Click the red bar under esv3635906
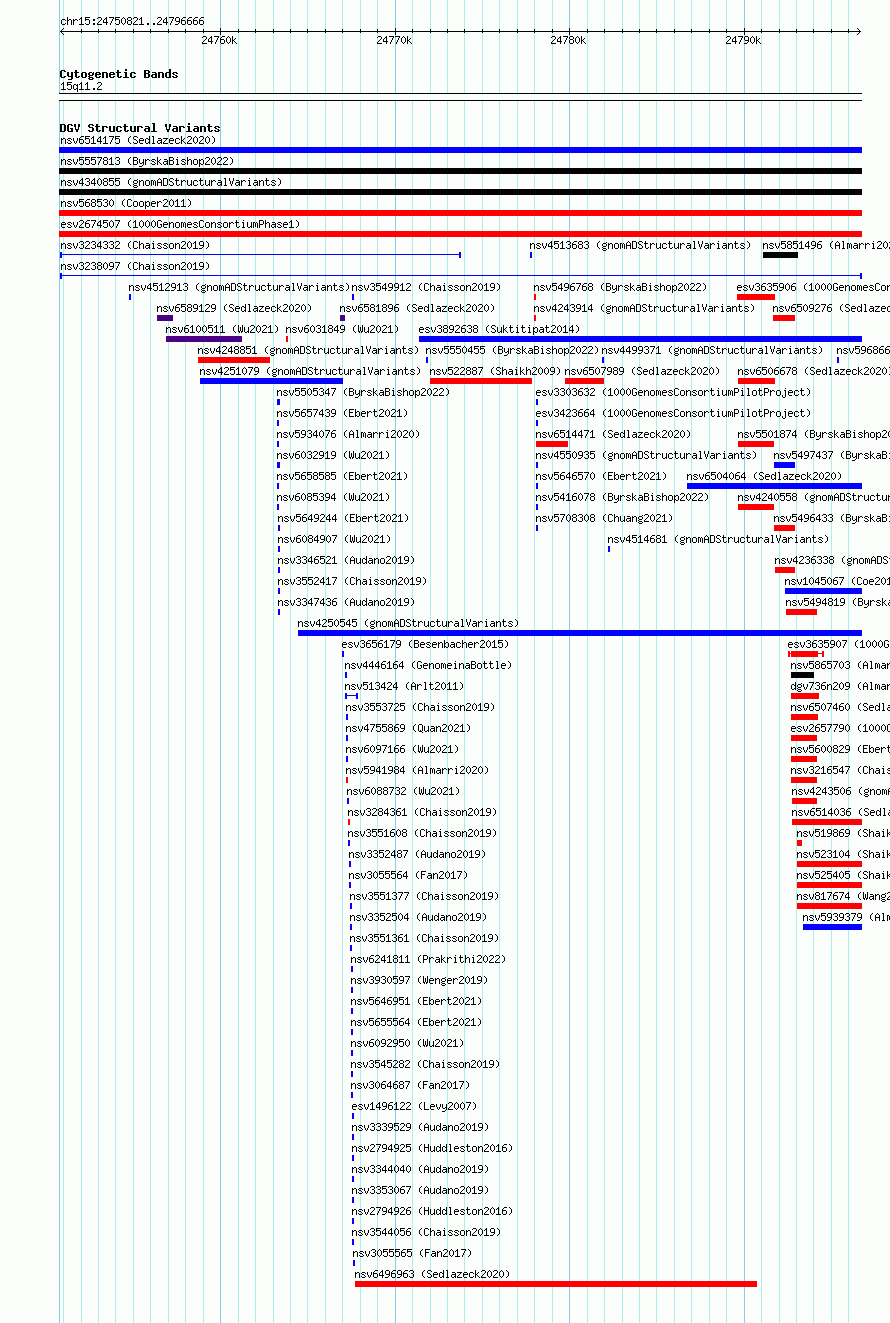The image size is (890, 1323). [756, 297]
